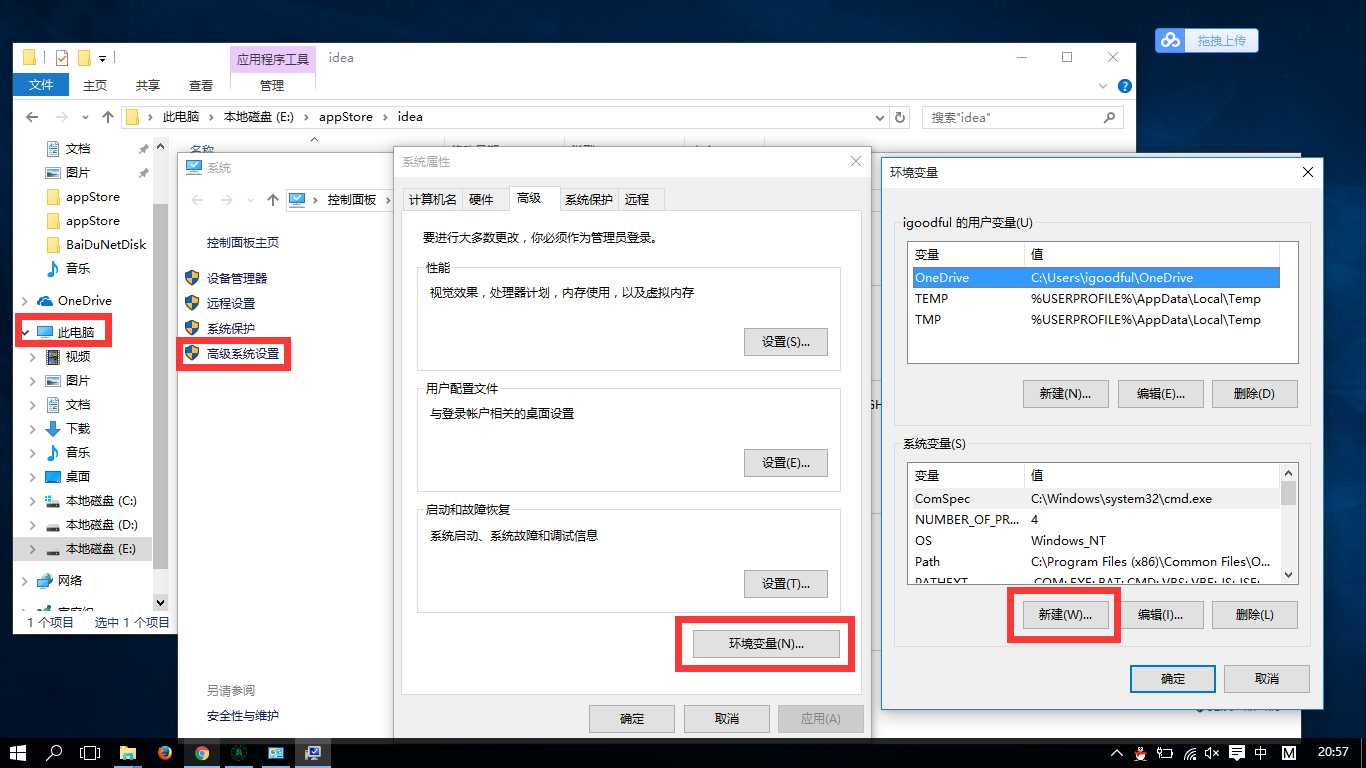Expand the 本地磁盘 (D:) node
The height and width of the screenshot is (768, 1366).
click(33, 524)
